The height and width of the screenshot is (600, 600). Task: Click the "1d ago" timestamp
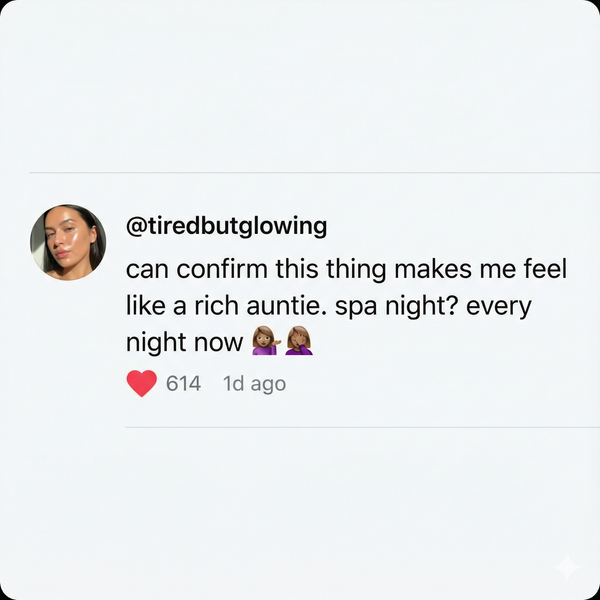254,384
